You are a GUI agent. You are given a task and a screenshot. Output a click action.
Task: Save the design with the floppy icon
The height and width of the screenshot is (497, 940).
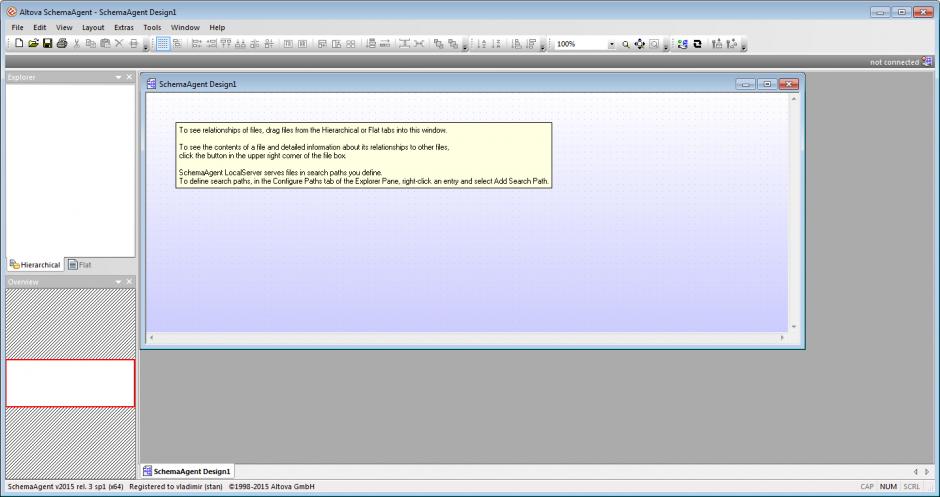47,44
